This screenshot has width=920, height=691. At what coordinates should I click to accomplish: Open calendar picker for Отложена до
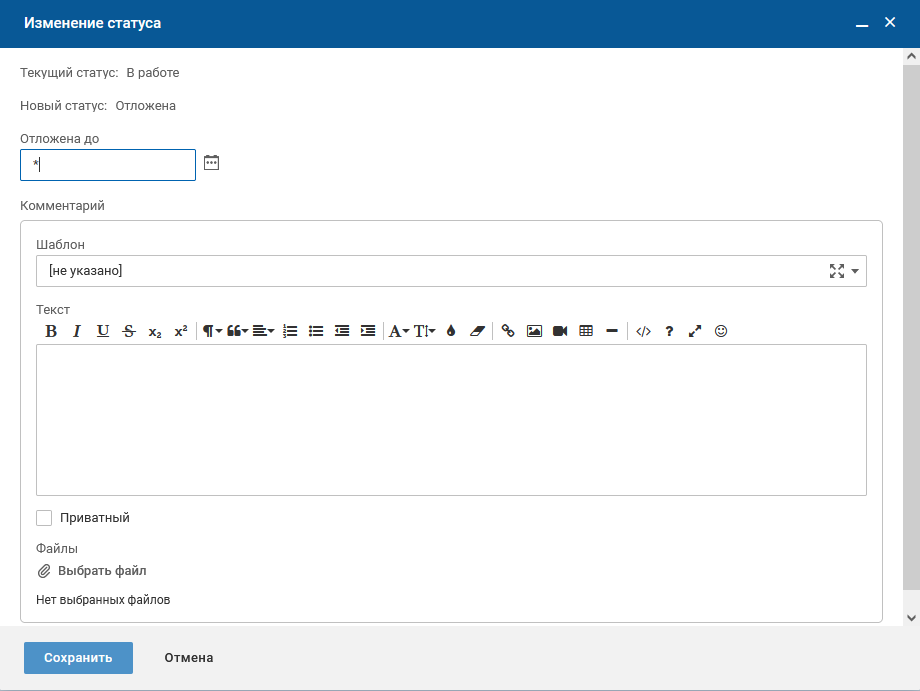click(211, 162)
